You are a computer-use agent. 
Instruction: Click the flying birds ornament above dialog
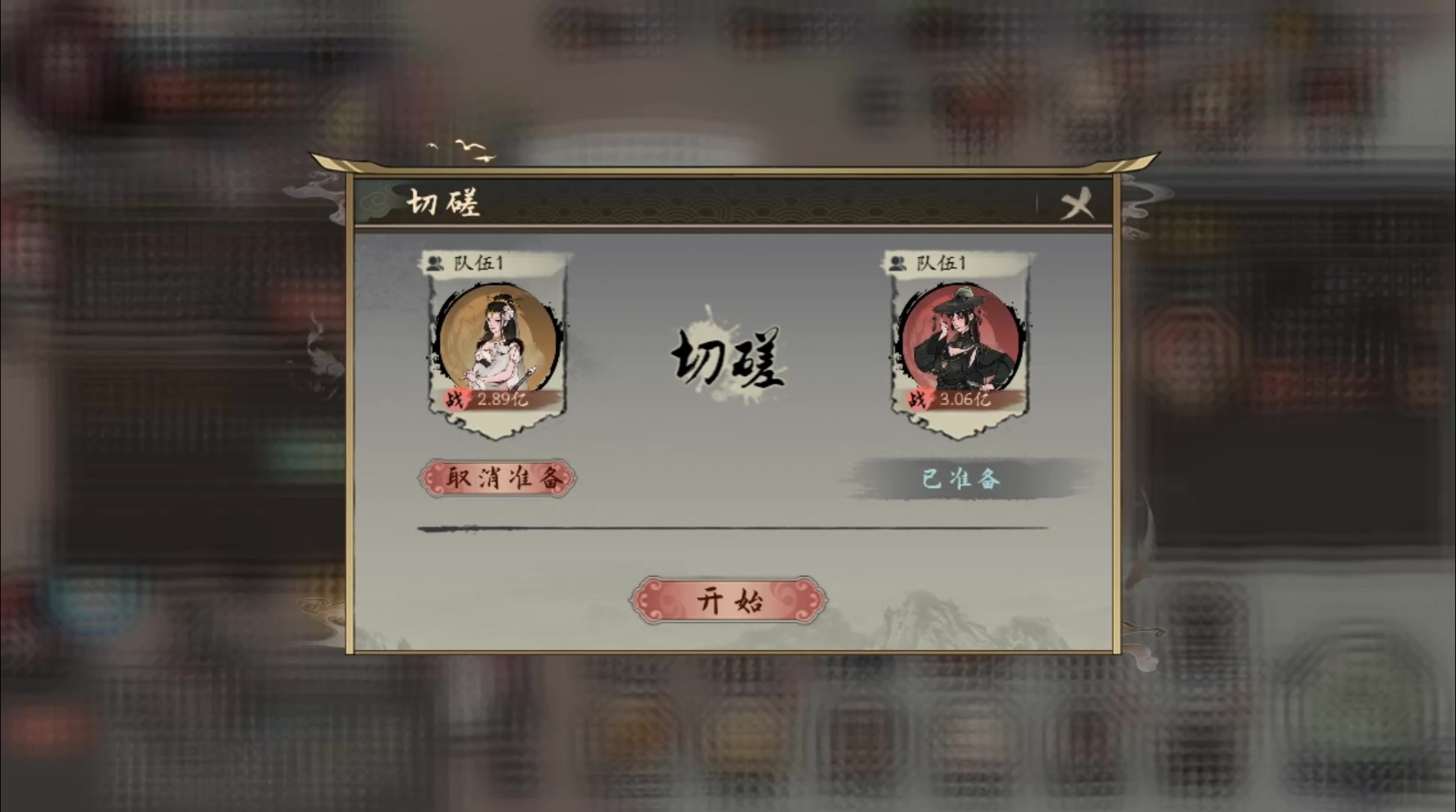(463, 150)
